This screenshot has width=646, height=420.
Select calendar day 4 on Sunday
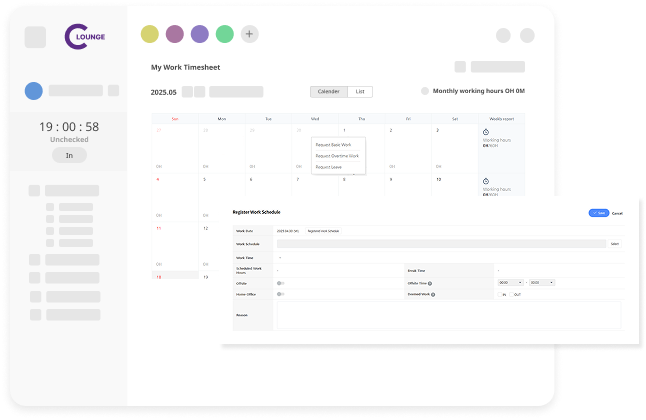(x=158, y=180)
